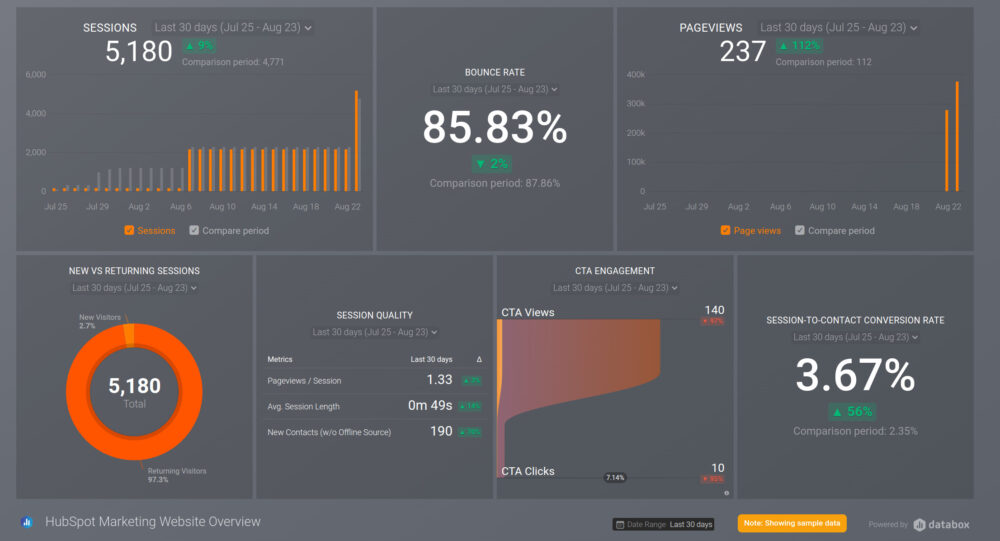Open the CTA Engagement date range dropdown

pyautogui.click(x=615, y=288)
